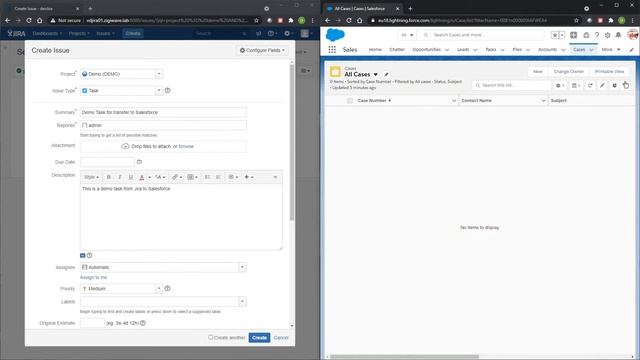
Task: Open the Due Date calendar picker
Action: [x=139, y=162]
